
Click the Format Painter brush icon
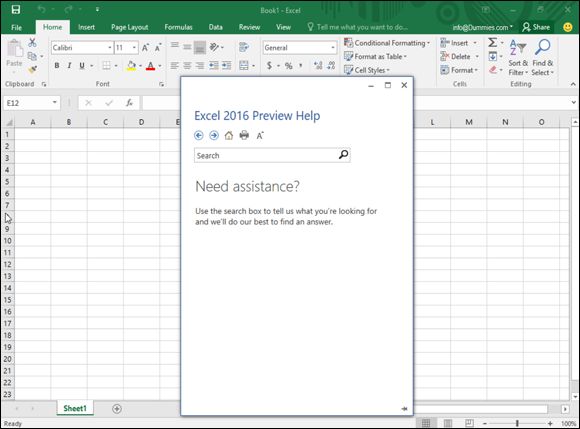(33, 69)
